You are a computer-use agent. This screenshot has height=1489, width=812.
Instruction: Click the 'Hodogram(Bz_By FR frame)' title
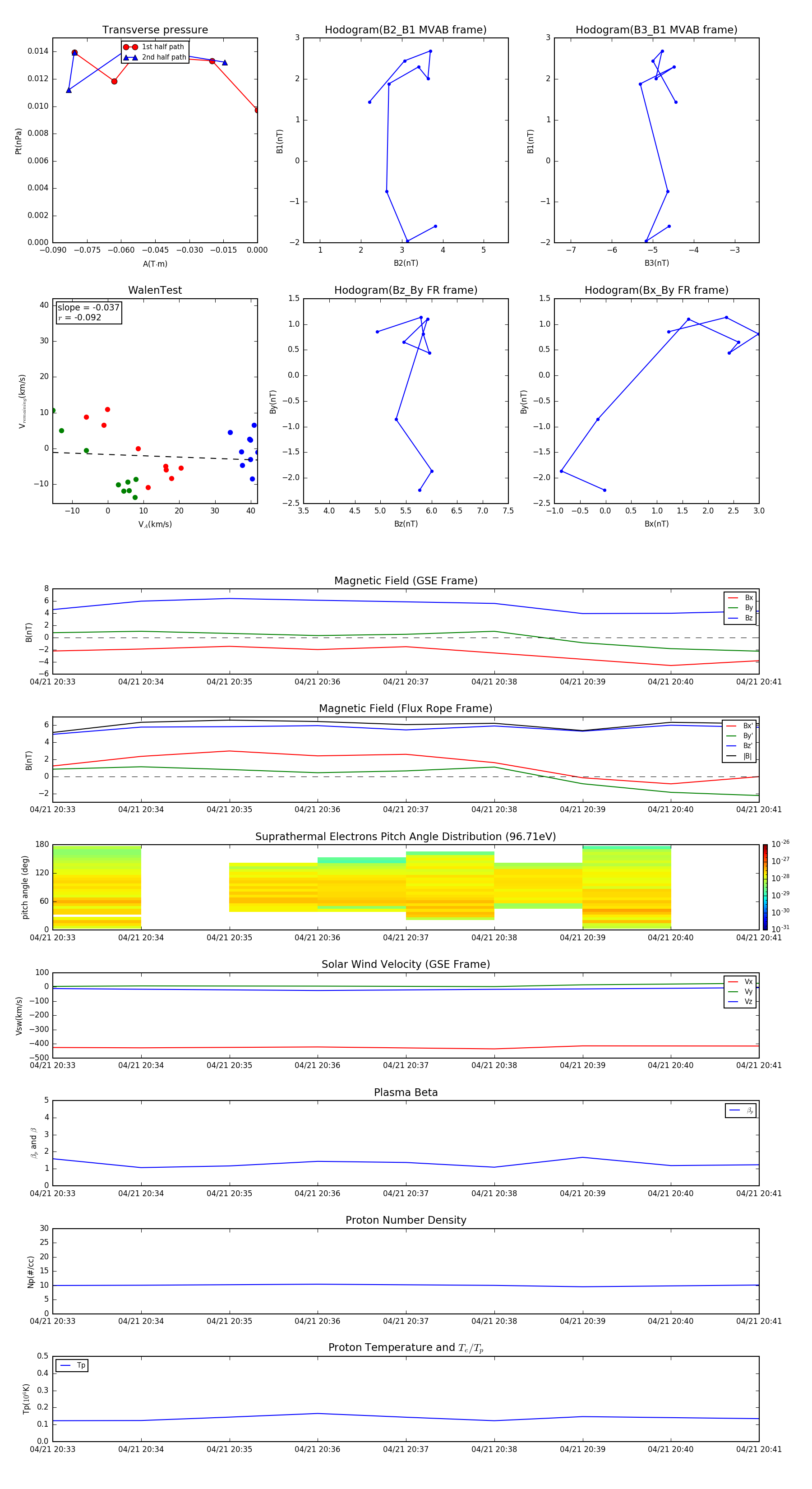pos(406,290)
